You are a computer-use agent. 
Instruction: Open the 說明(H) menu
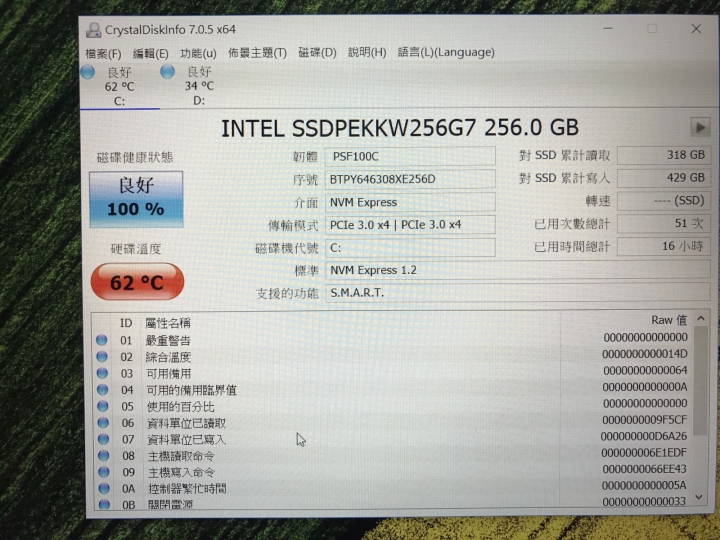367,52
